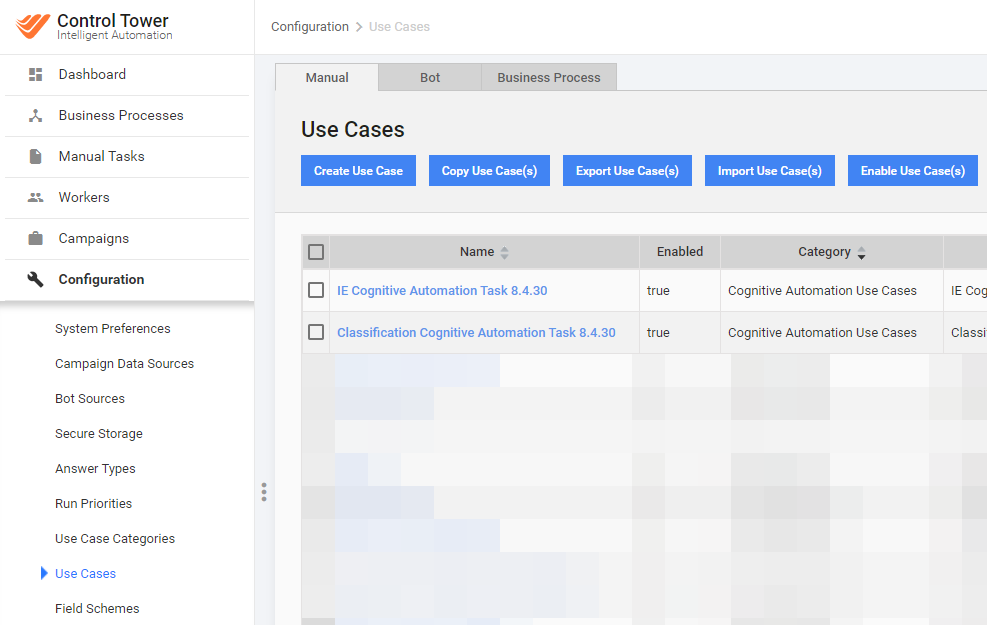The image size is (987, 625).
Task: Click the Enabled column header
Action: point(680,252)
